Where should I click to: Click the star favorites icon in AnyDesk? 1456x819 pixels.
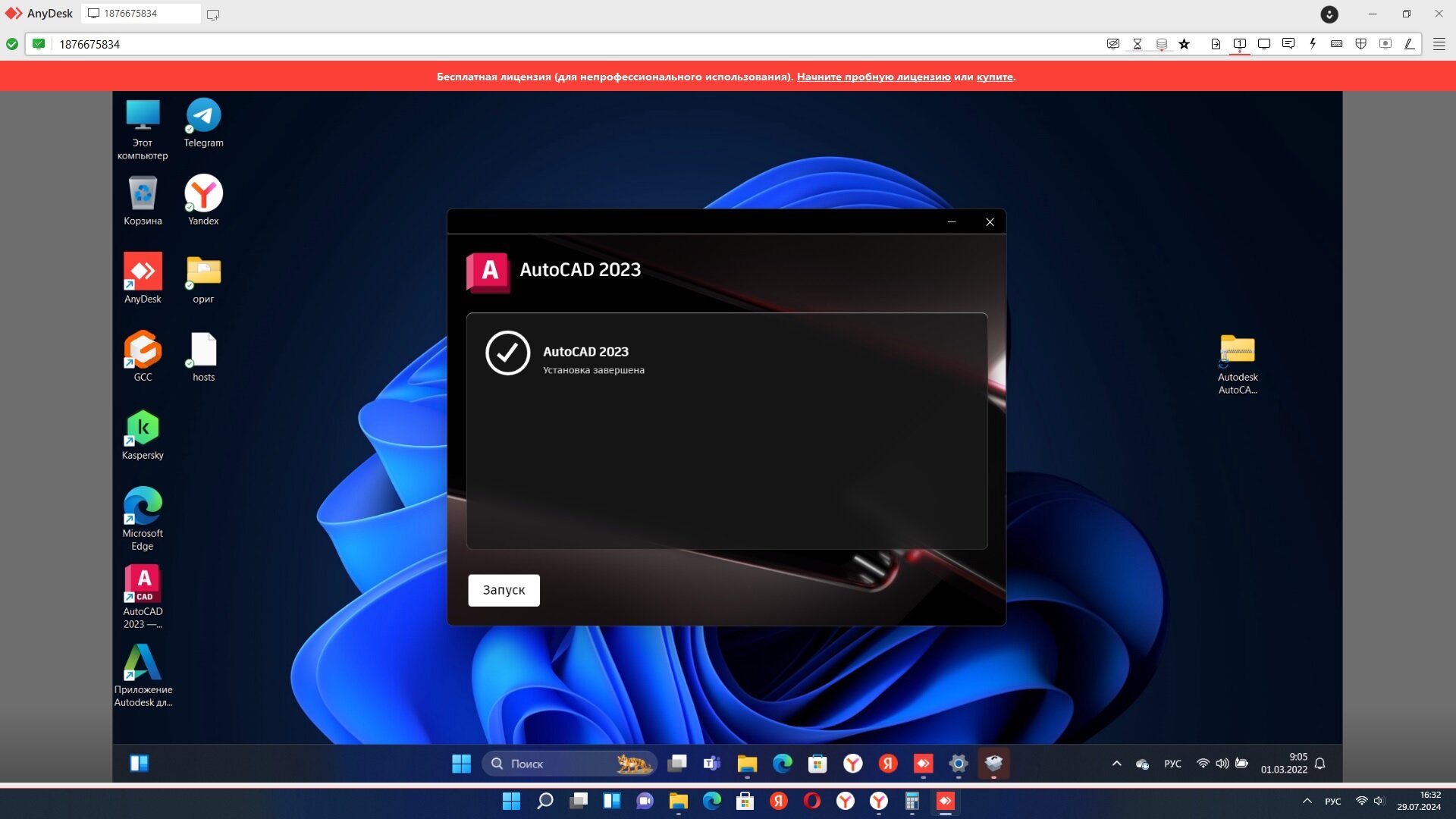click(1185, 44)
